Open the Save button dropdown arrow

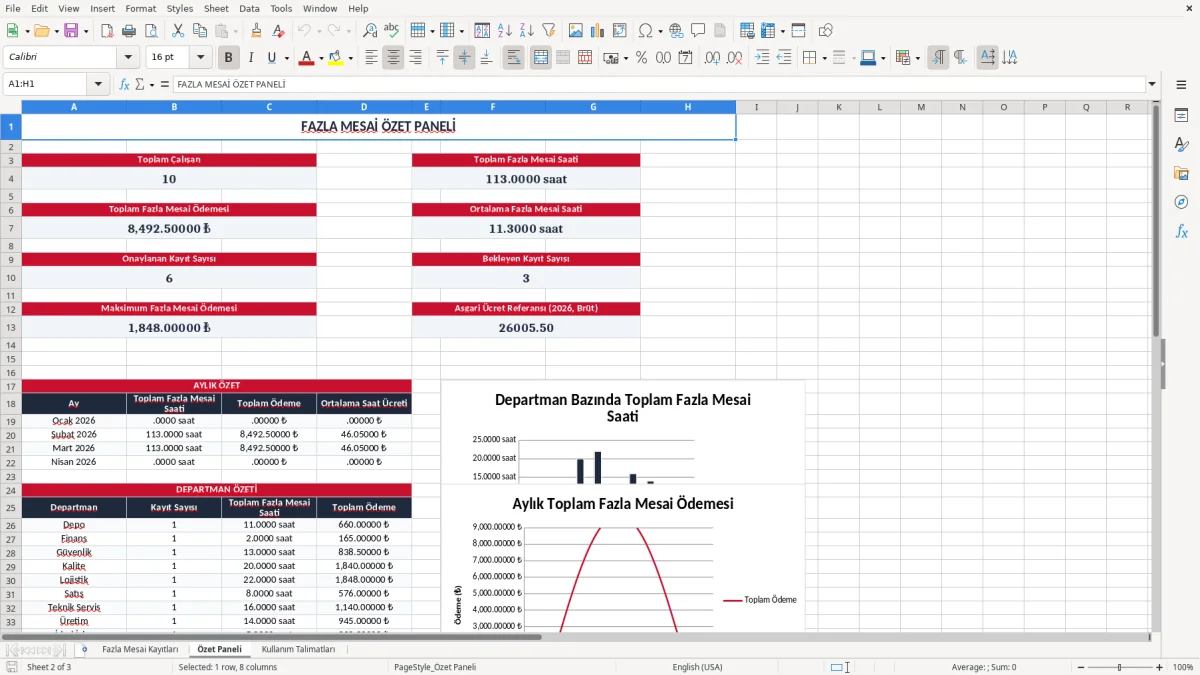pos(85,31)
